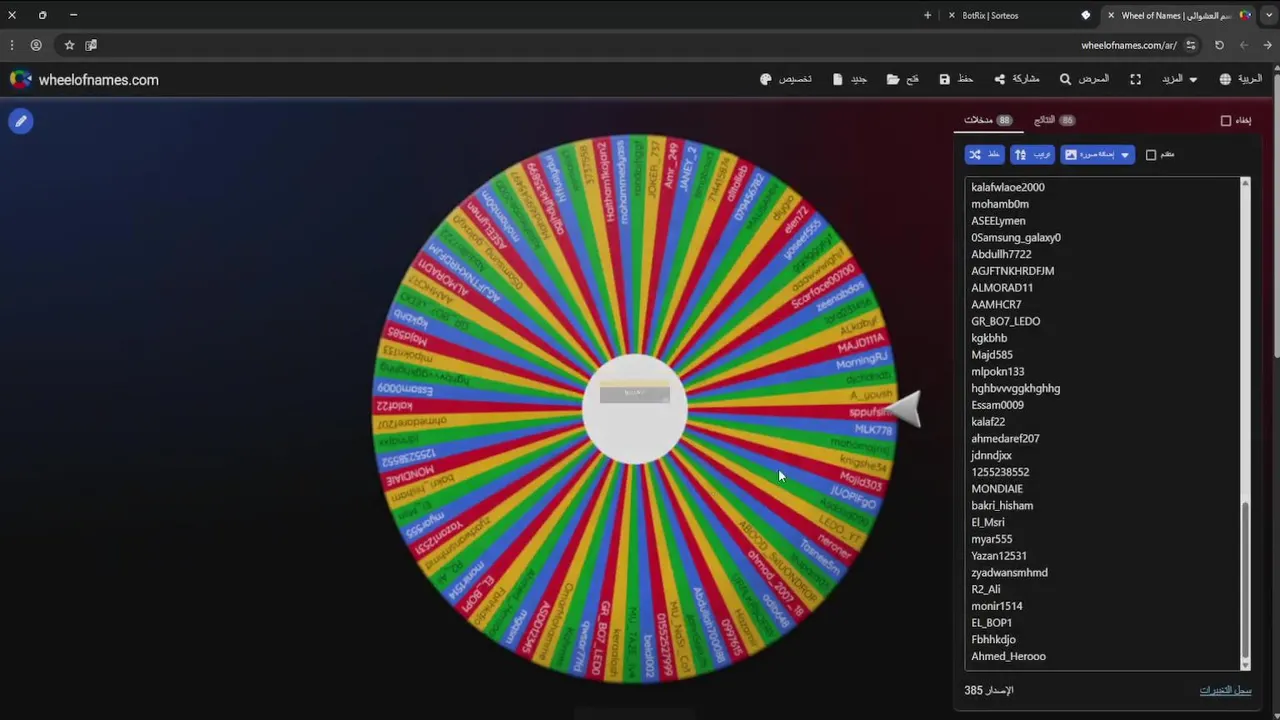
Task: Open the language globe selector
Action: [1240, 79]
